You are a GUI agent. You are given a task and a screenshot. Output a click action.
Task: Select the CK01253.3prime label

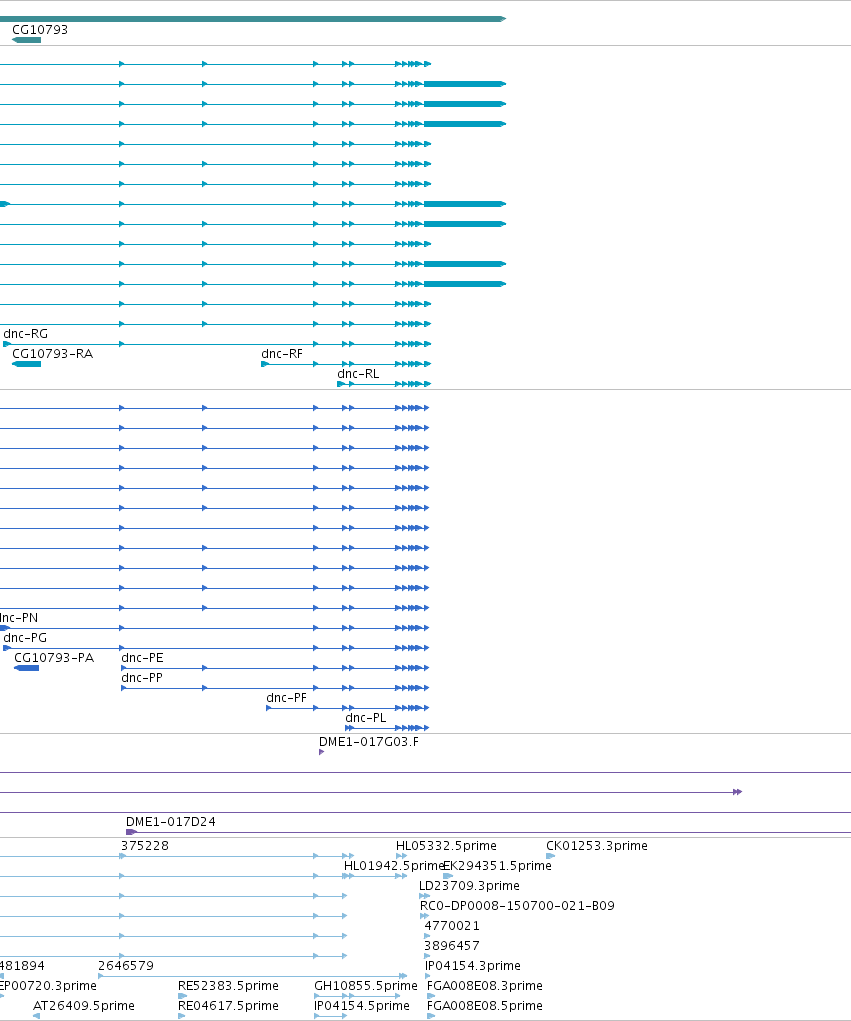tap(596, 846)
